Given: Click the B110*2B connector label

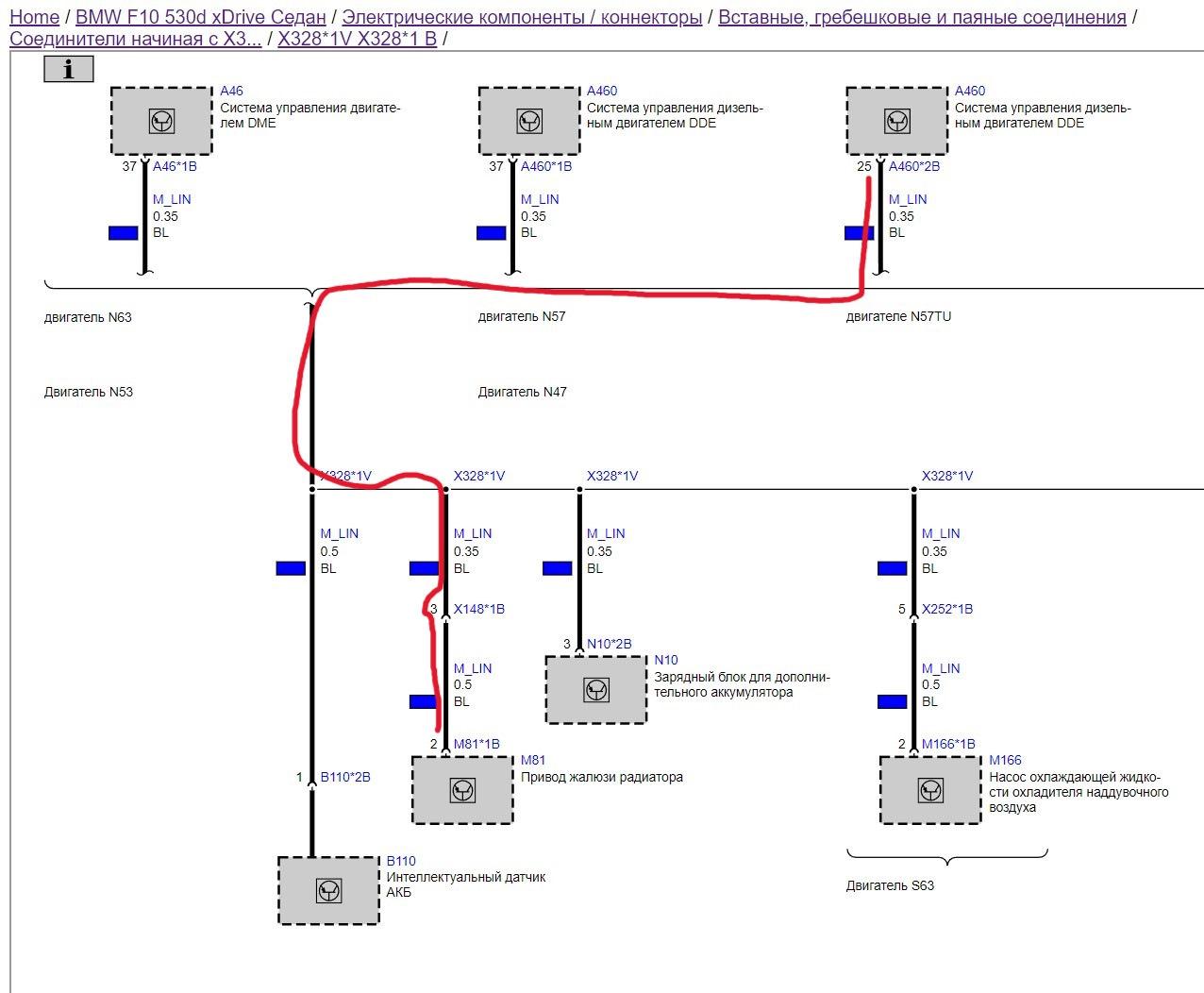Looking at the screenshot, I should tap(345, 777).
